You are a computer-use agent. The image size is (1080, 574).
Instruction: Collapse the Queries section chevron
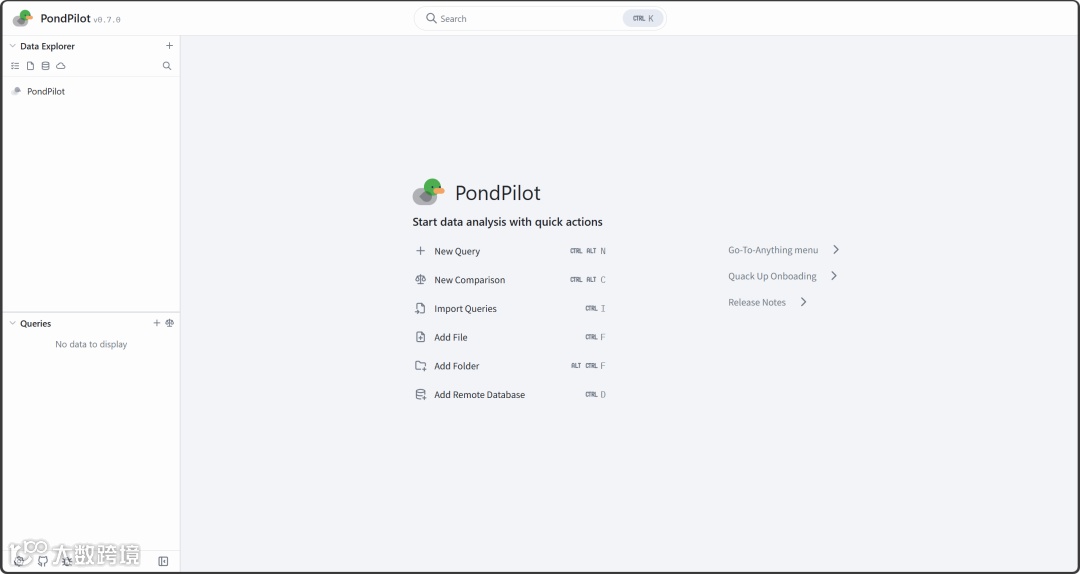point(12,323)
